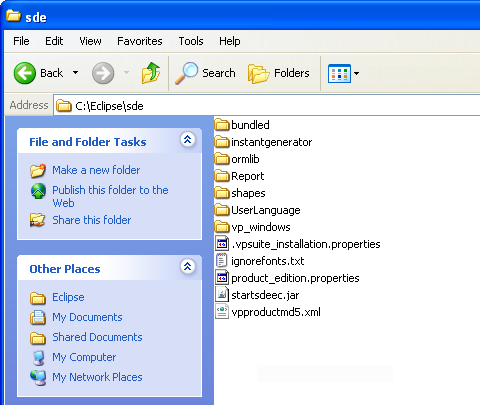Click the startsdeec.jar file name
This screenshot has height=405, width=480.
[265, 295]
